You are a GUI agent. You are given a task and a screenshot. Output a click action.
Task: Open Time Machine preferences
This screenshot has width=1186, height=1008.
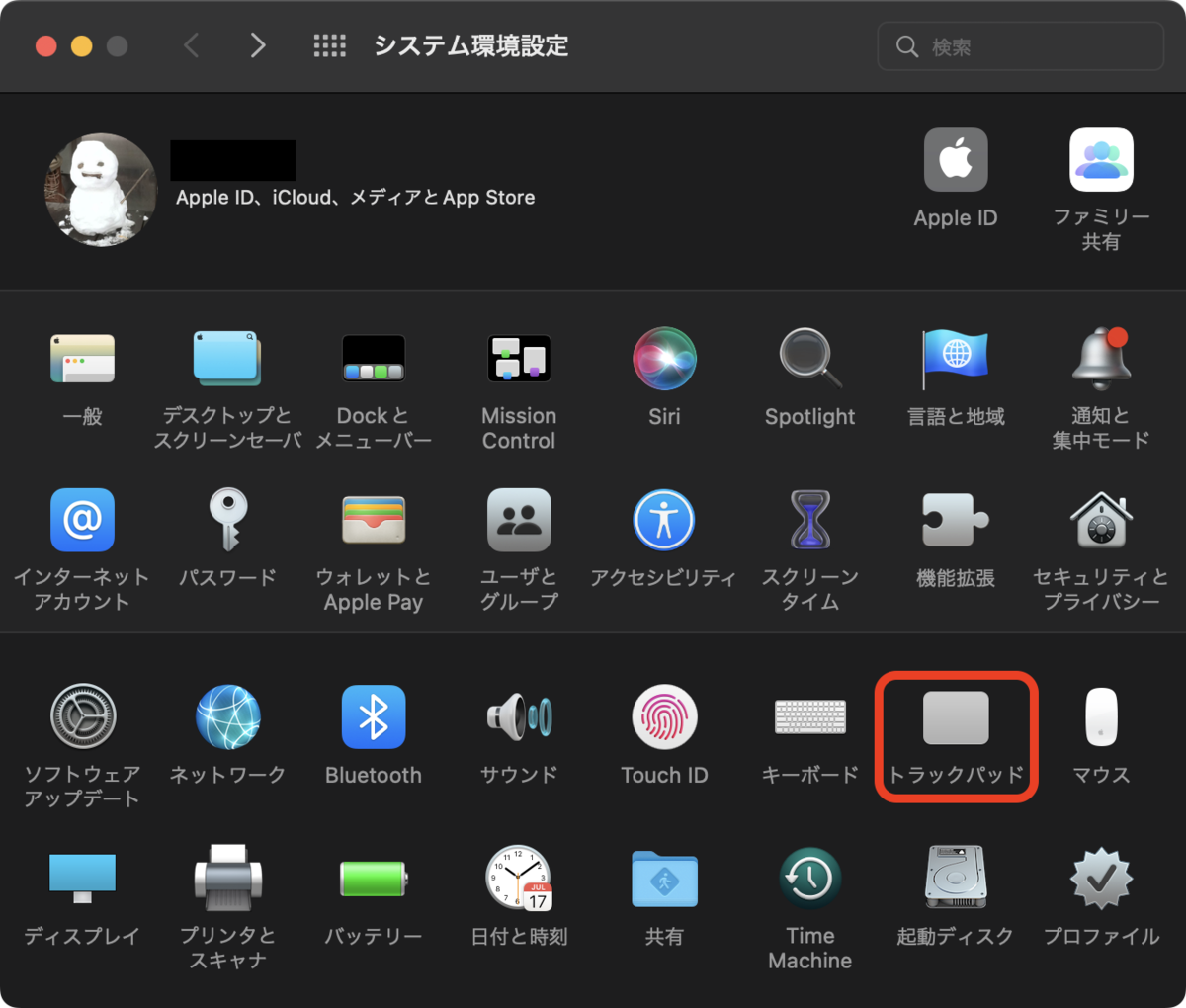point(810,879)
